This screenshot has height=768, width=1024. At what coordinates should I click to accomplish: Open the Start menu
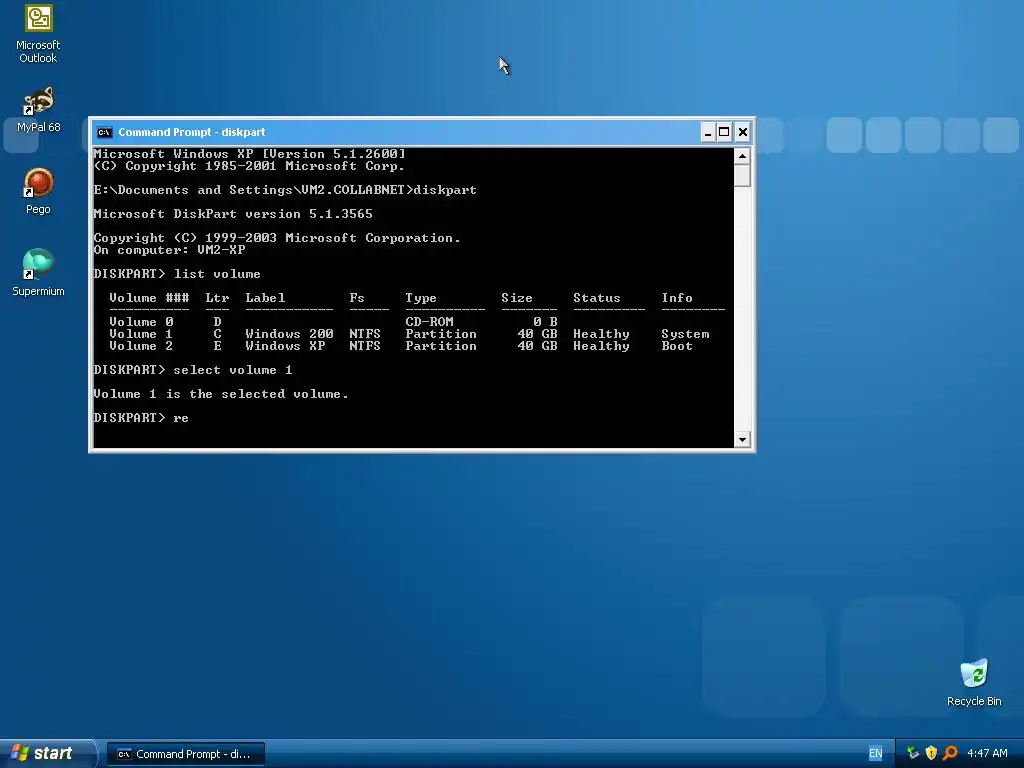48,753
